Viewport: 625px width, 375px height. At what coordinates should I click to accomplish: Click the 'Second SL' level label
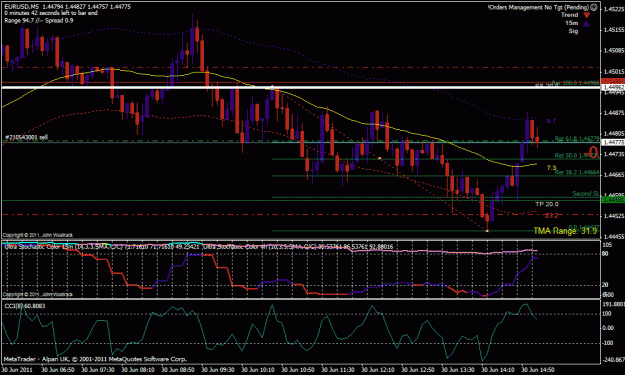586,194
